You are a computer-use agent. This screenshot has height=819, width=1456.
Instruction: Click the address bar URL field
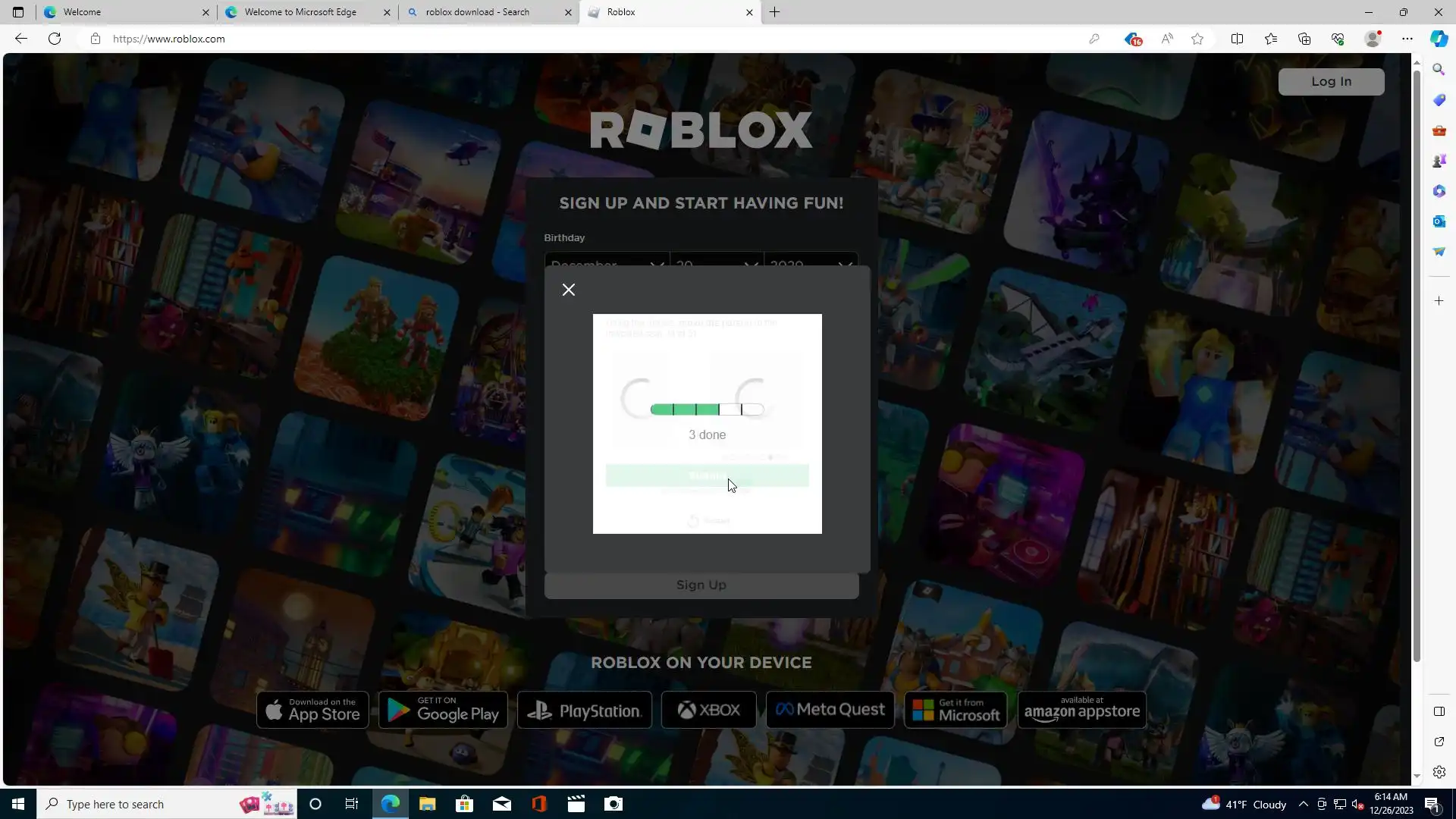click(531, 39)
